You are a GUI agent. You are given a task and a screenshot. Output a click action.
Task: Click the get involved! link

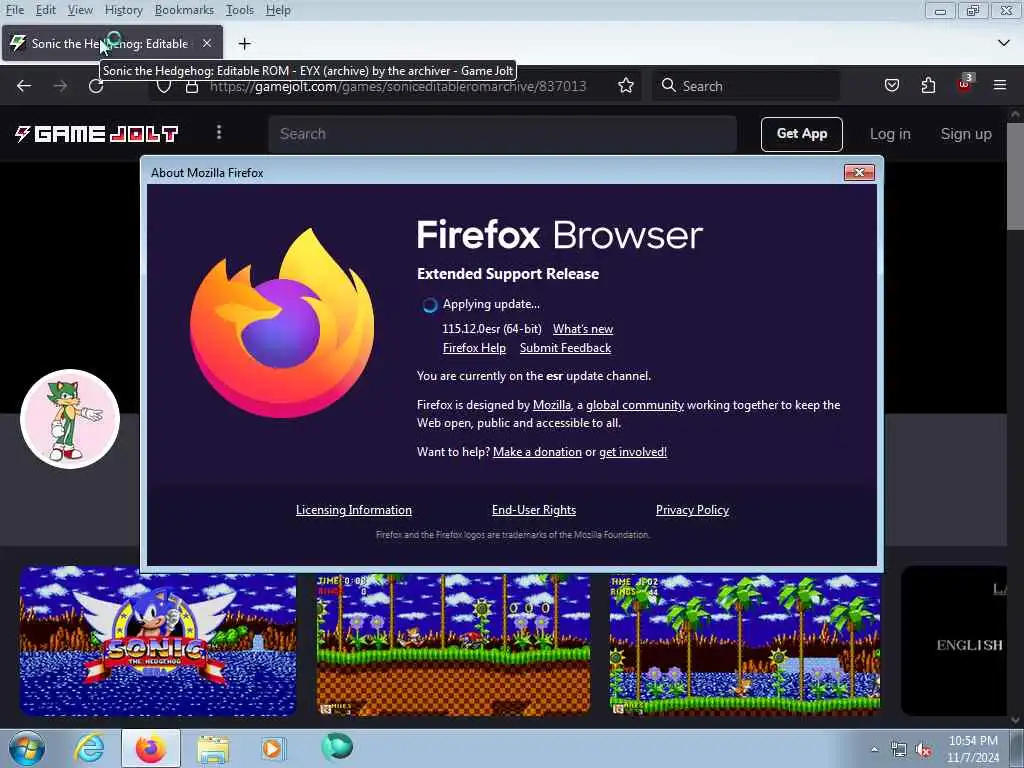[633, 452]
